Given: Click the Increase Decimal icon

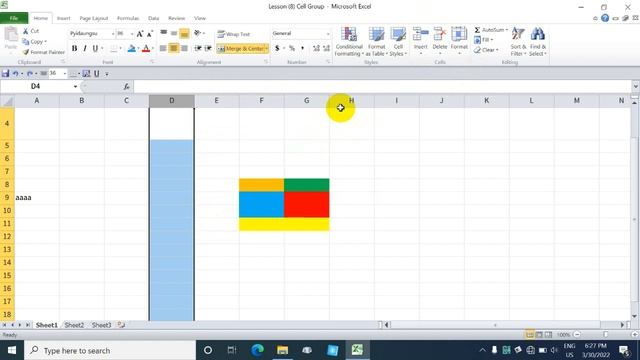Looking at the screenshot, I should pyautogui.click(x=316, y=49).
